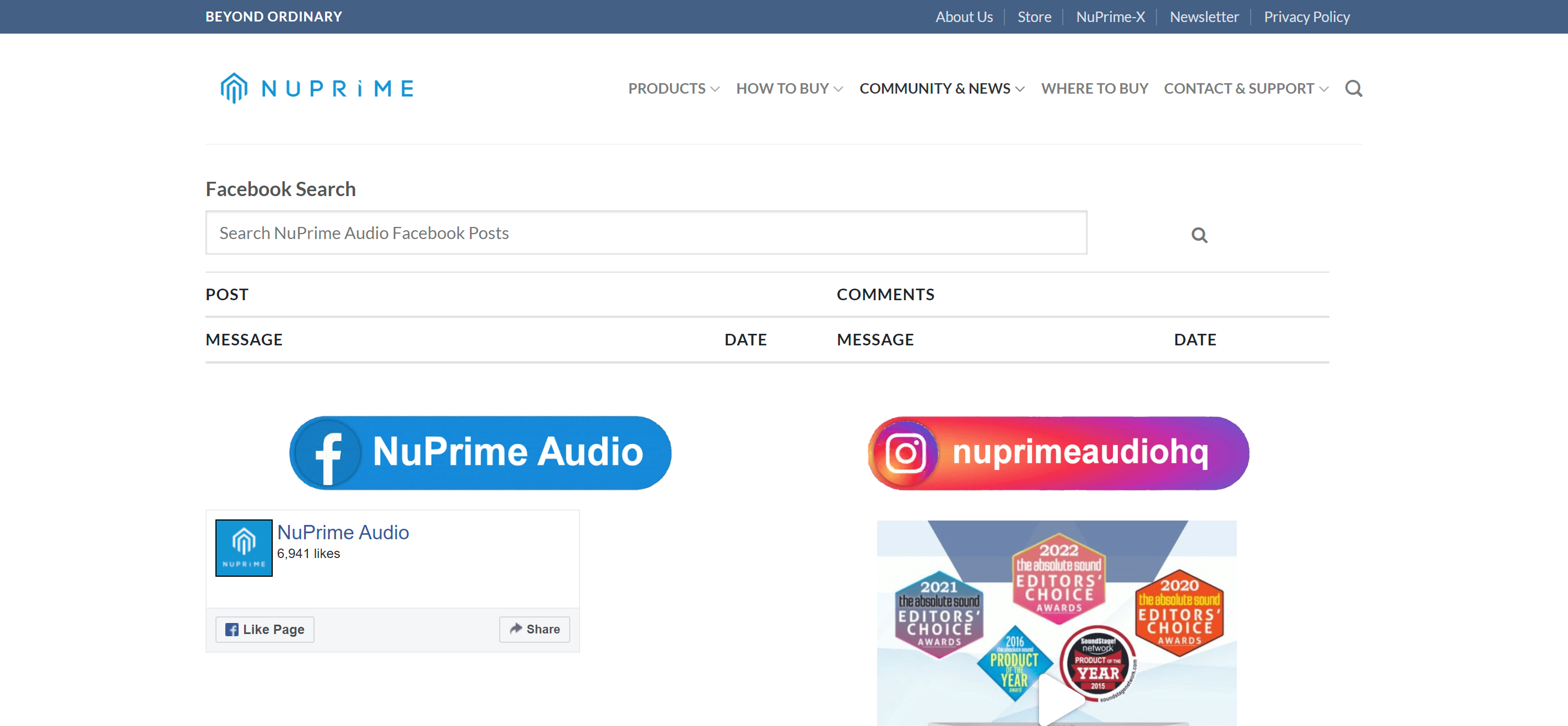Click the Like Page button
Viewport: 1568px width, 726px height.
click(265, 629)
